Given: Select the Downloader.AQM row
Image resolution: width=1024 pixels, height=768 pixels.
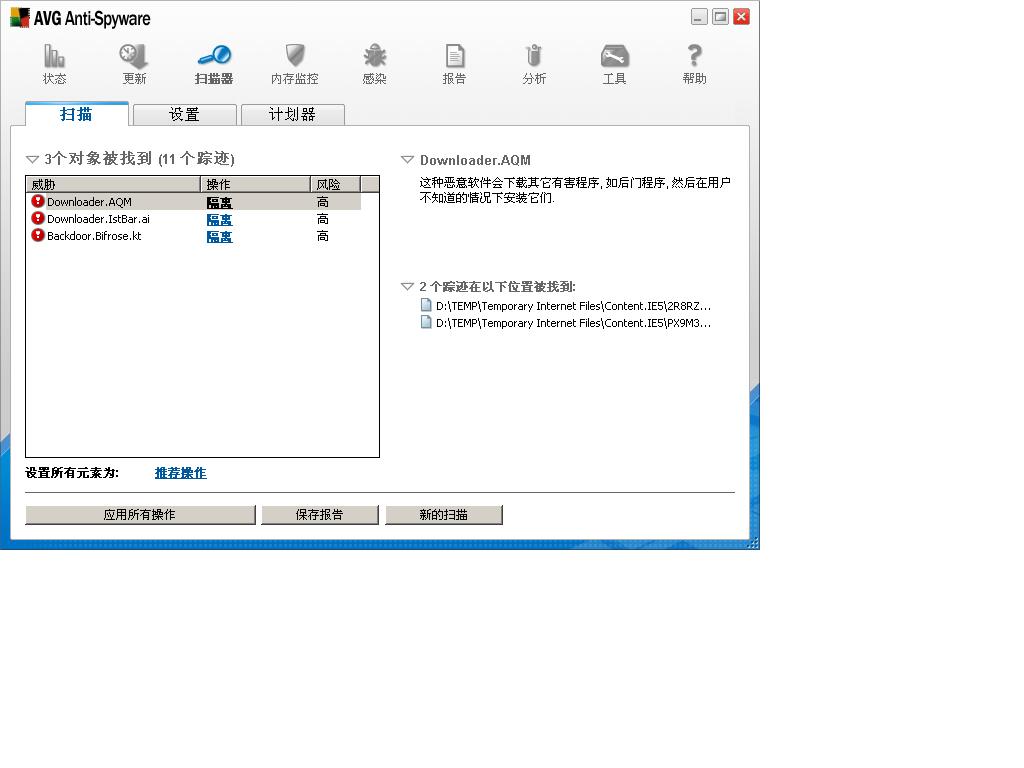Looking at the screenshot, I should [x=193, y=202].
